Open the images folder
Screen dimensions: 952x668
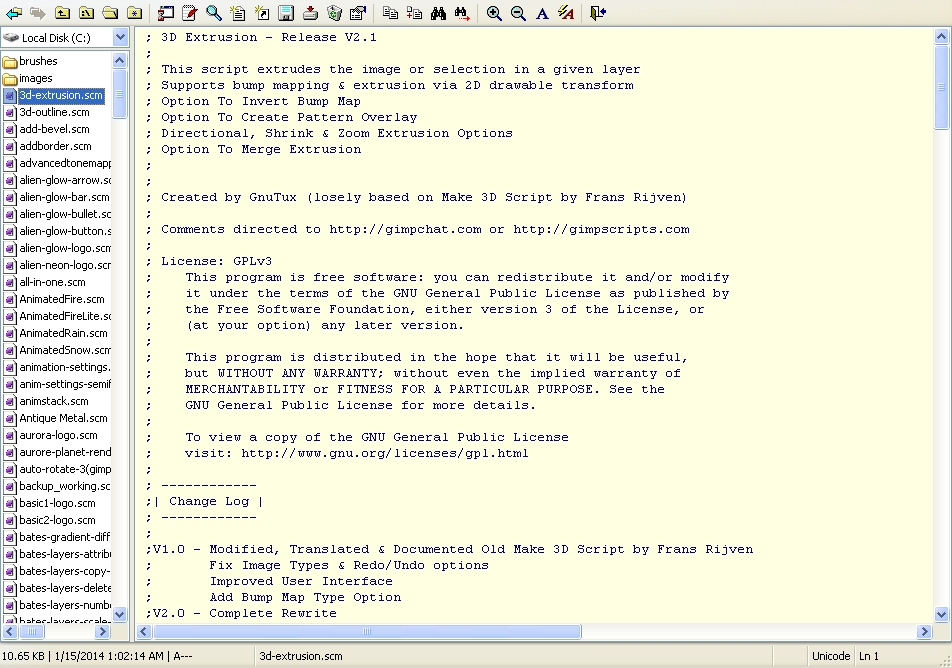coord(35,78)
